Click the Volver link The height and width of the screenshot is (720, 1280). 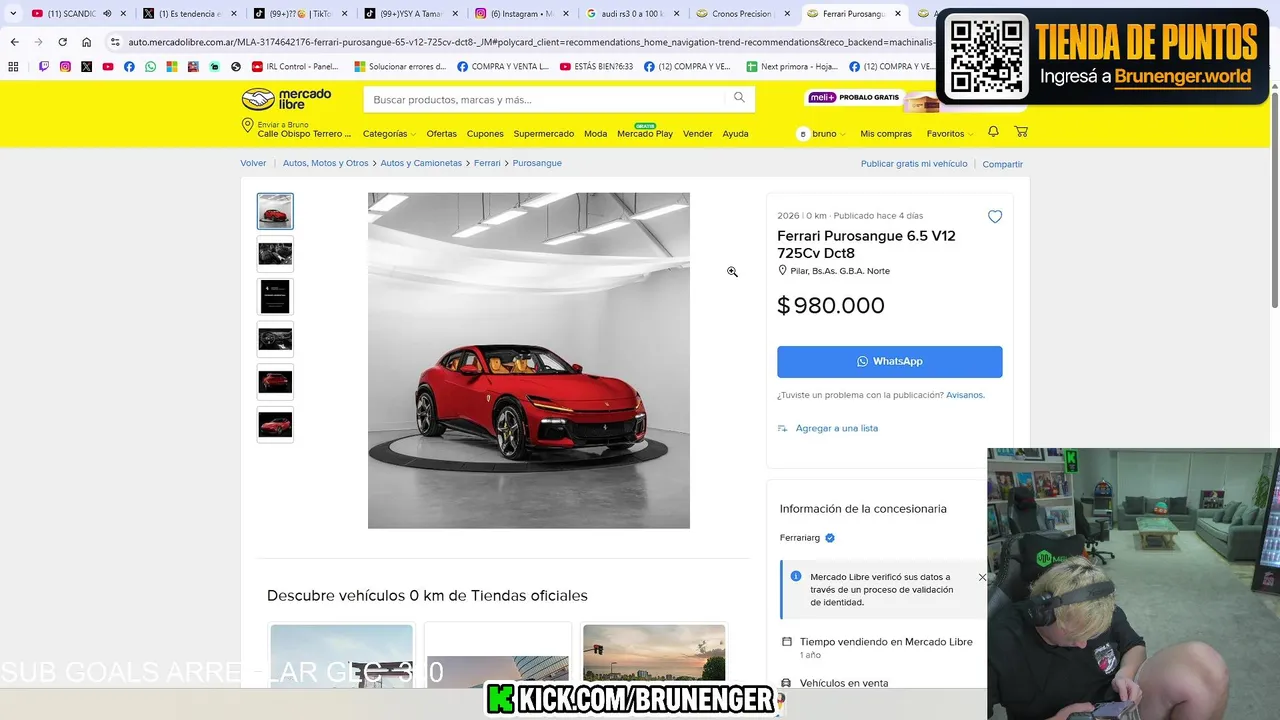(x=253, y=163)
